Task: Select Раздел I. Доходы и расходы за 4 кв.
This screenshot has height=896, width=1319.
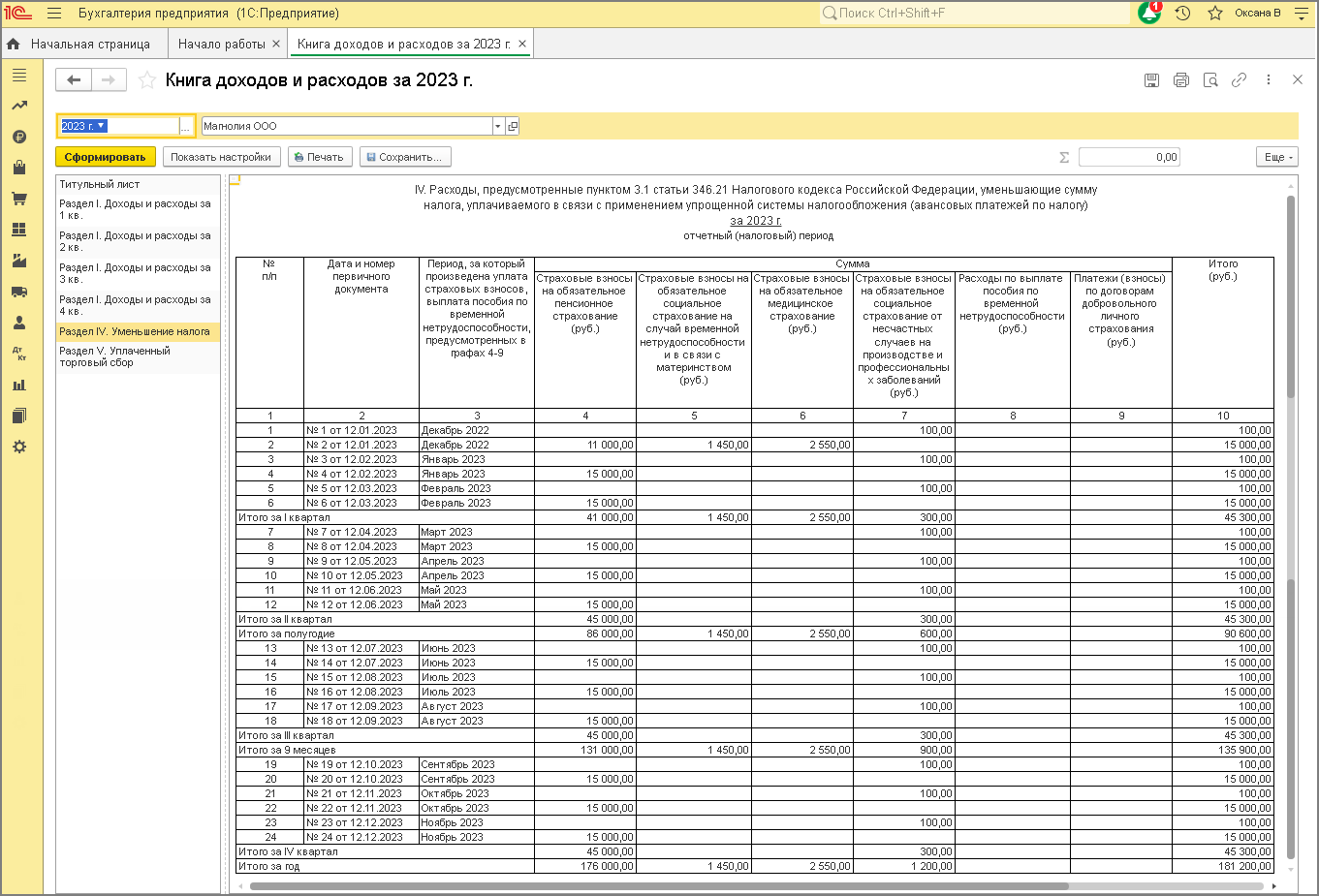Action: pos(139,305)
